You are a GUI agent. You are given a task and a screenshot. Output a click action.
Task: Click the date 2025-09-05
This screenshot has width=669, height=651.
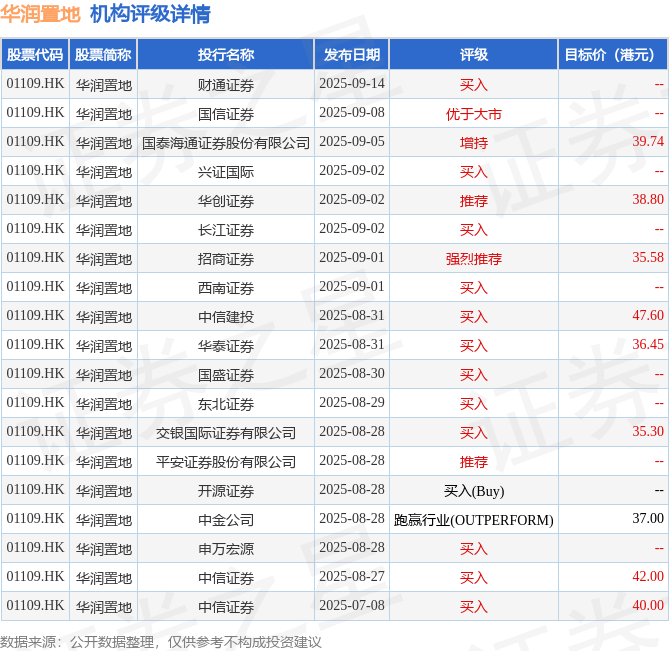tap(352, 141)
